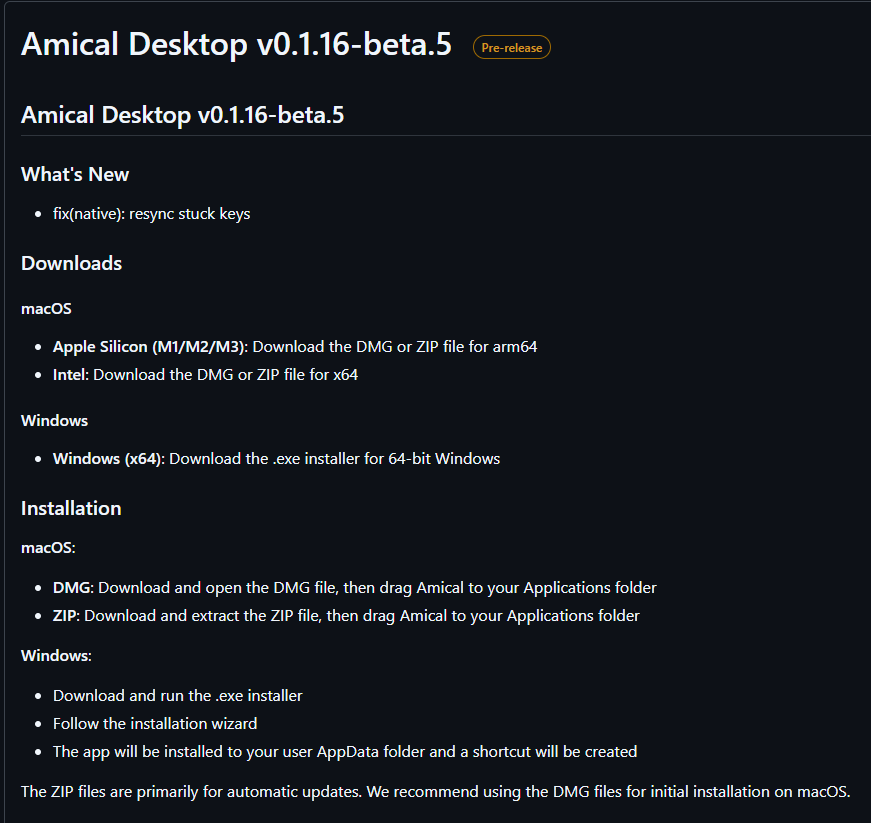Select the second 'Amical Desktop v0.1.16-beta.5' heading
Image resolution: width=871 pixels, height=823 pixels.
[x=183, y=115]
